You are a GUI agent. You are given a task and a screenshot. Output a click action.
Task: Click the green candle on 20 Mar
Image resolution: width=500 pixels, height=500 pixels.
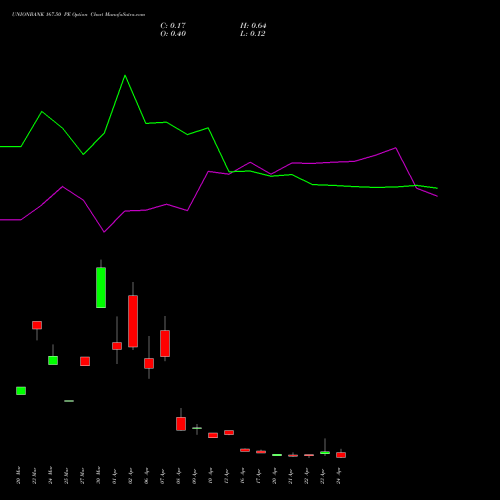(21, 391)
